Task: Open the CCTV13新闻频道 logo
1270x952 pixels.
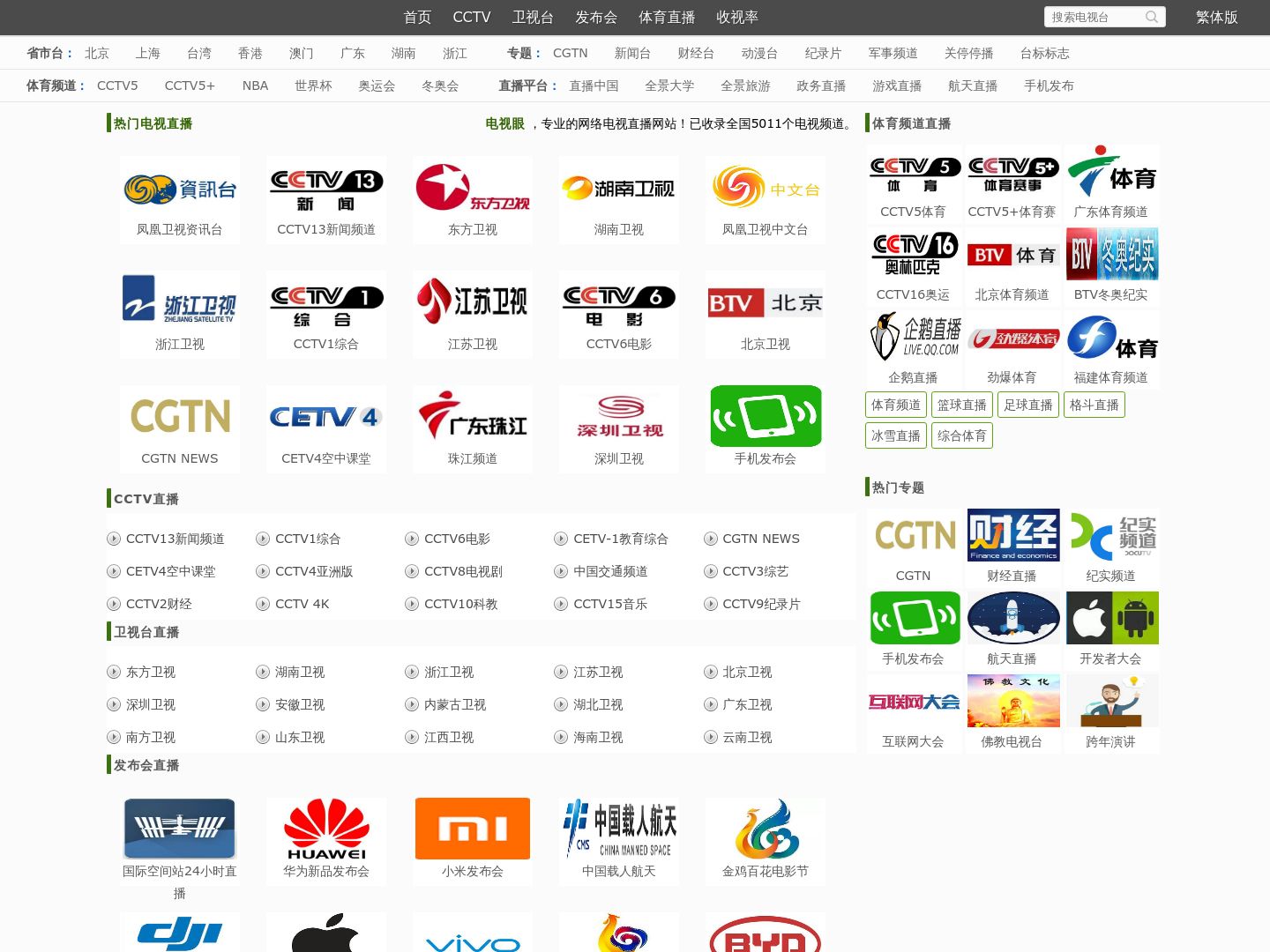Action: click(x=326, y=189)
